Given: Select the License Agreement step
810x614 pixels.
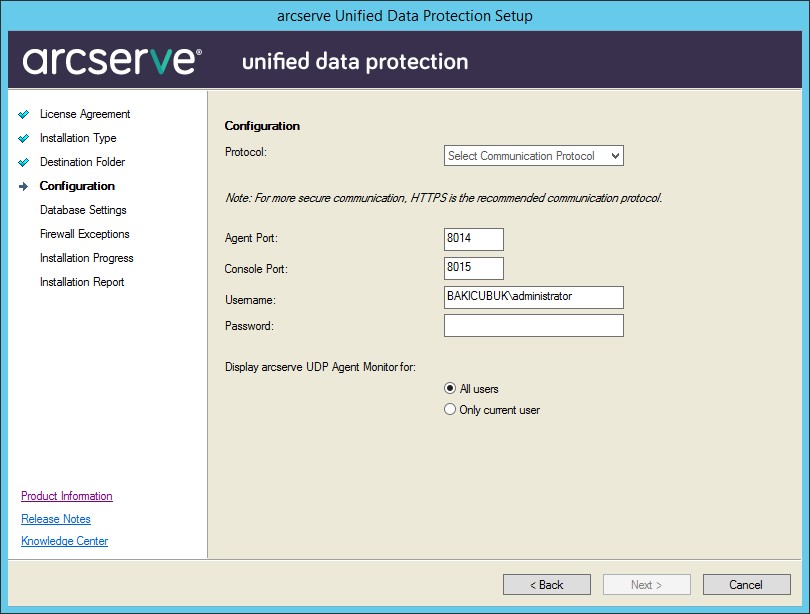Looking at the screenshot, I should (x=85, y=114).
